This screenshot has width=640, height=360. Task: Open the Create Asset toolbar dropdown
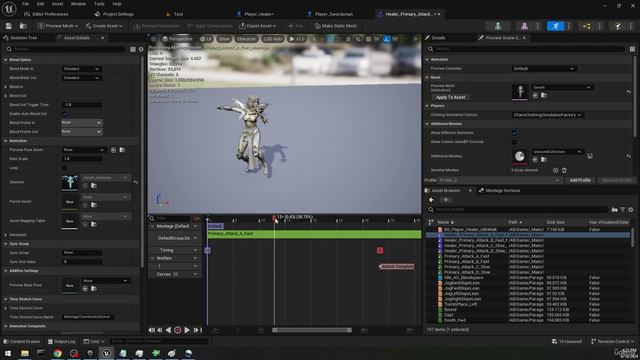click(x=104, y=26)
